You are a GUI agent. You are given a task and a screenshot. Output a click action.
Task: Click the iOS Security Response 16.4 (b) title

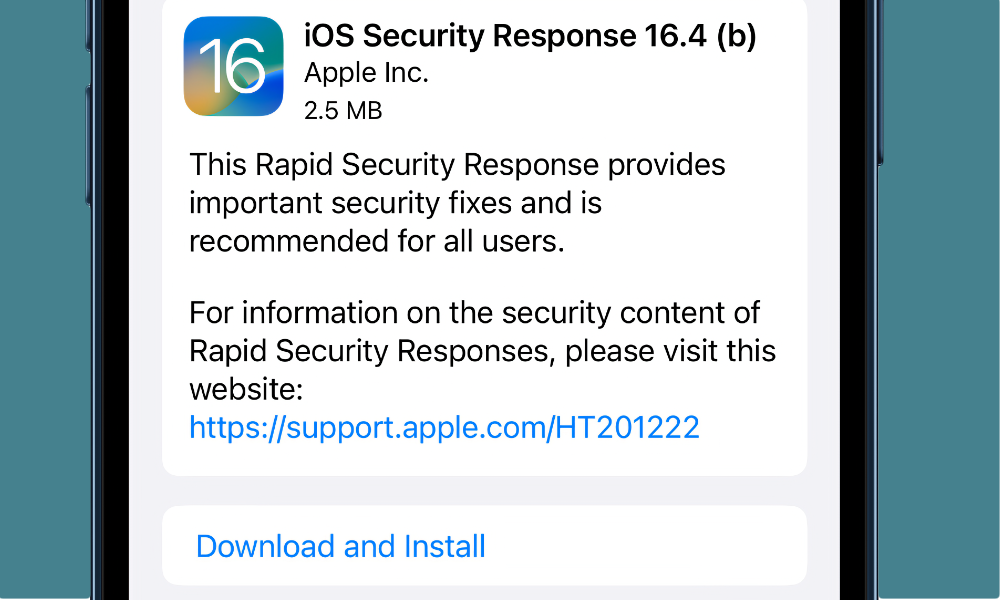(x=530, y=37)
